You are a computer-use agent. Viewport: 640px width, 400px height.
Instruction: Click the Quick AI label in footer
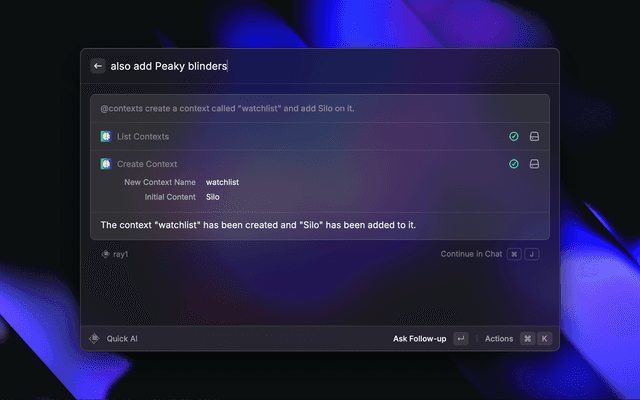point(122,339)
